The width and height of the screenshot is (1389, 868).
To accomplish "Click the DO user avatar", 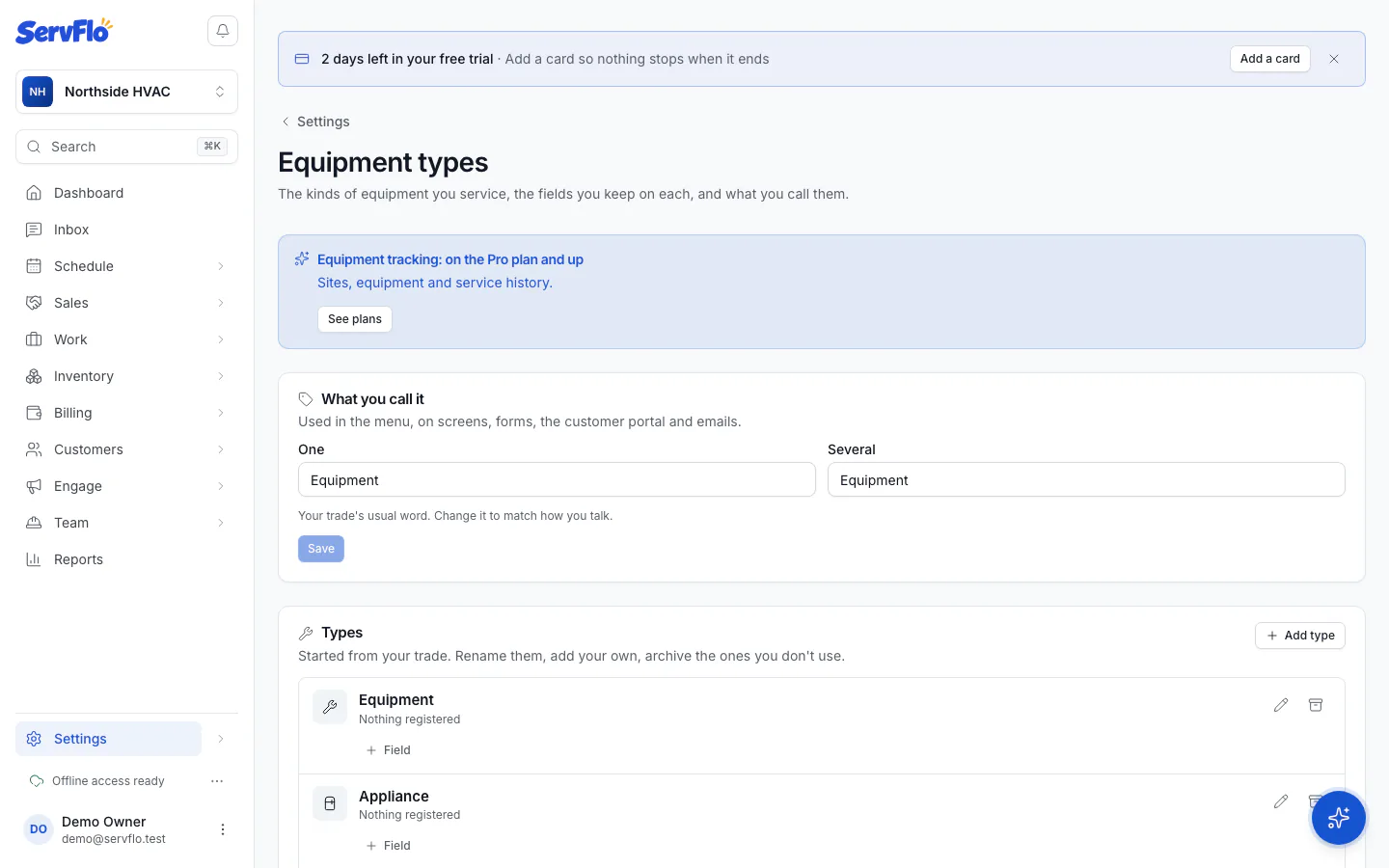I will pos(39,829).
